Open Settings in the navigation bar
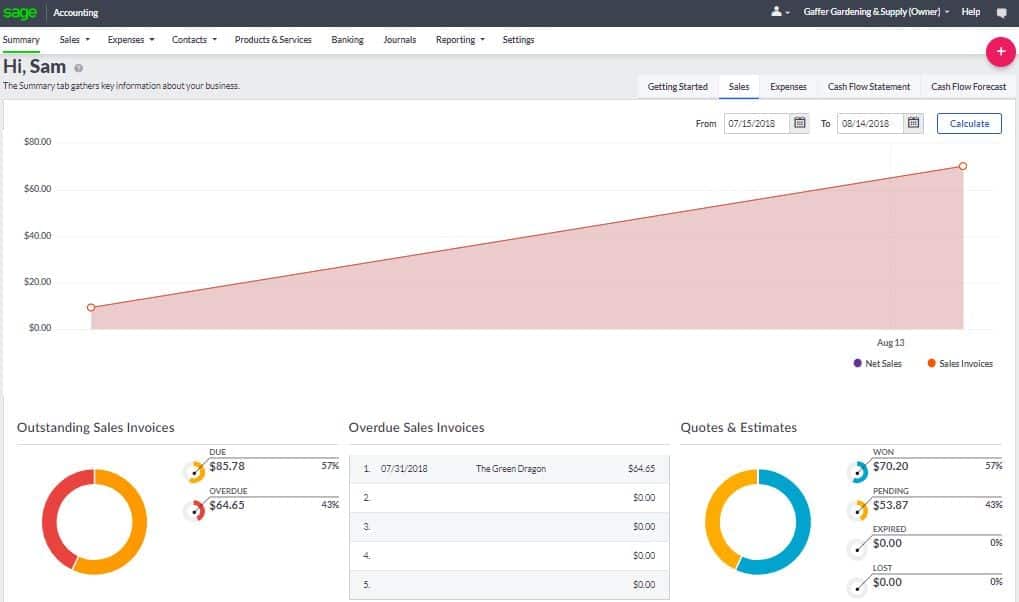 [518, 40]
